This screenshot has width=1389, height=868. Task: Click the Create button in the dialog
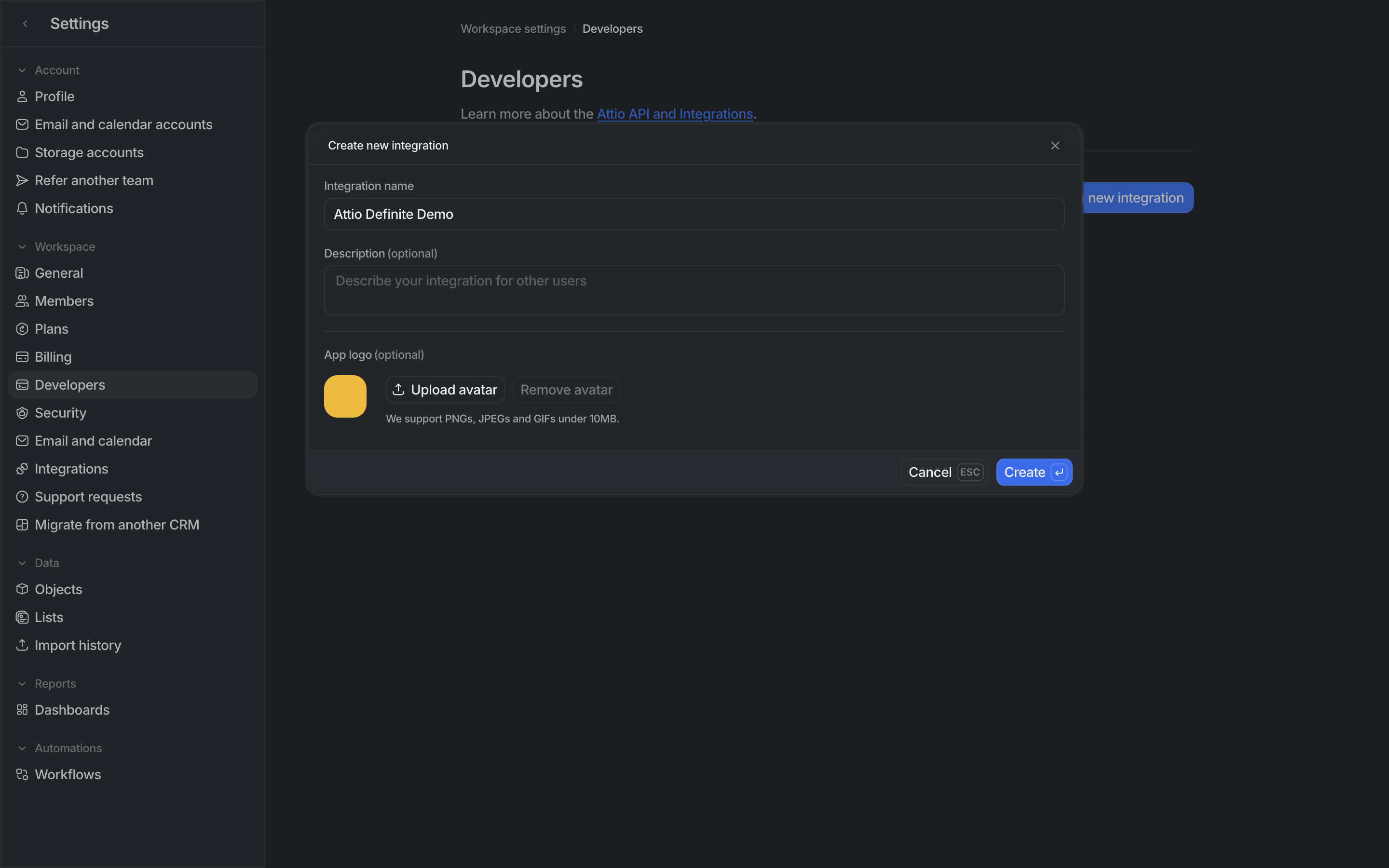click(x=1034, y=473)
